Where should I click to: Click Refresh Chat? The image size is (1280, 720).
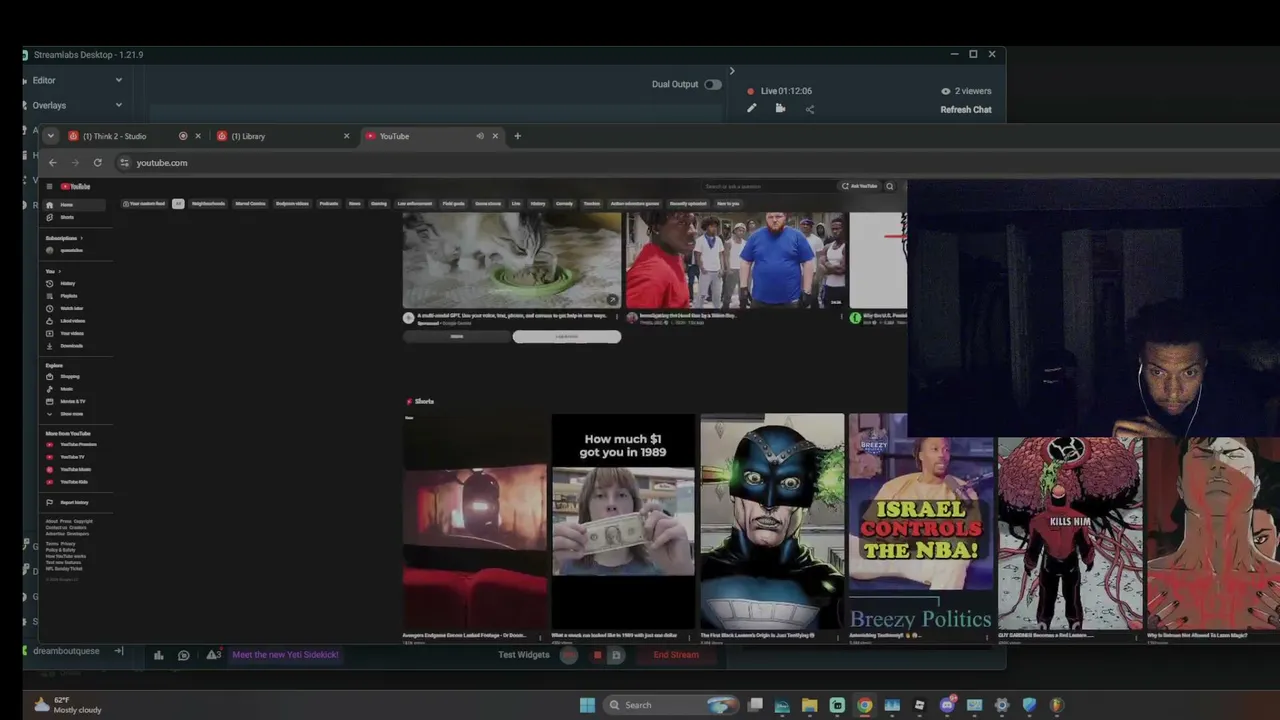tap(966, 110)
